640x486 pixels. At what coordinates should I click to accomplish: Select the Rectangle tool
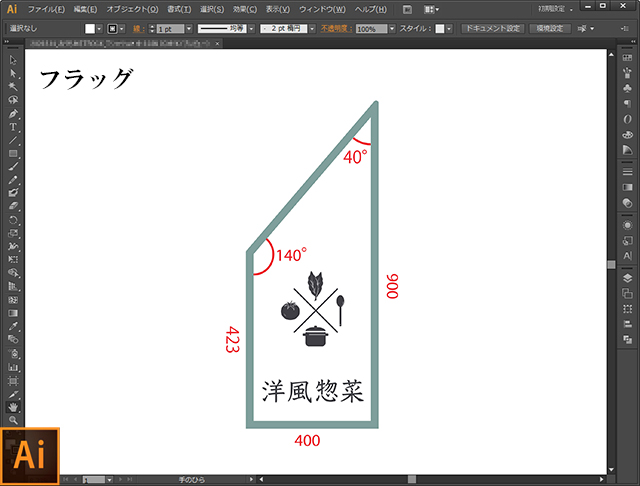pyautogui.click(x=13, y=153)
